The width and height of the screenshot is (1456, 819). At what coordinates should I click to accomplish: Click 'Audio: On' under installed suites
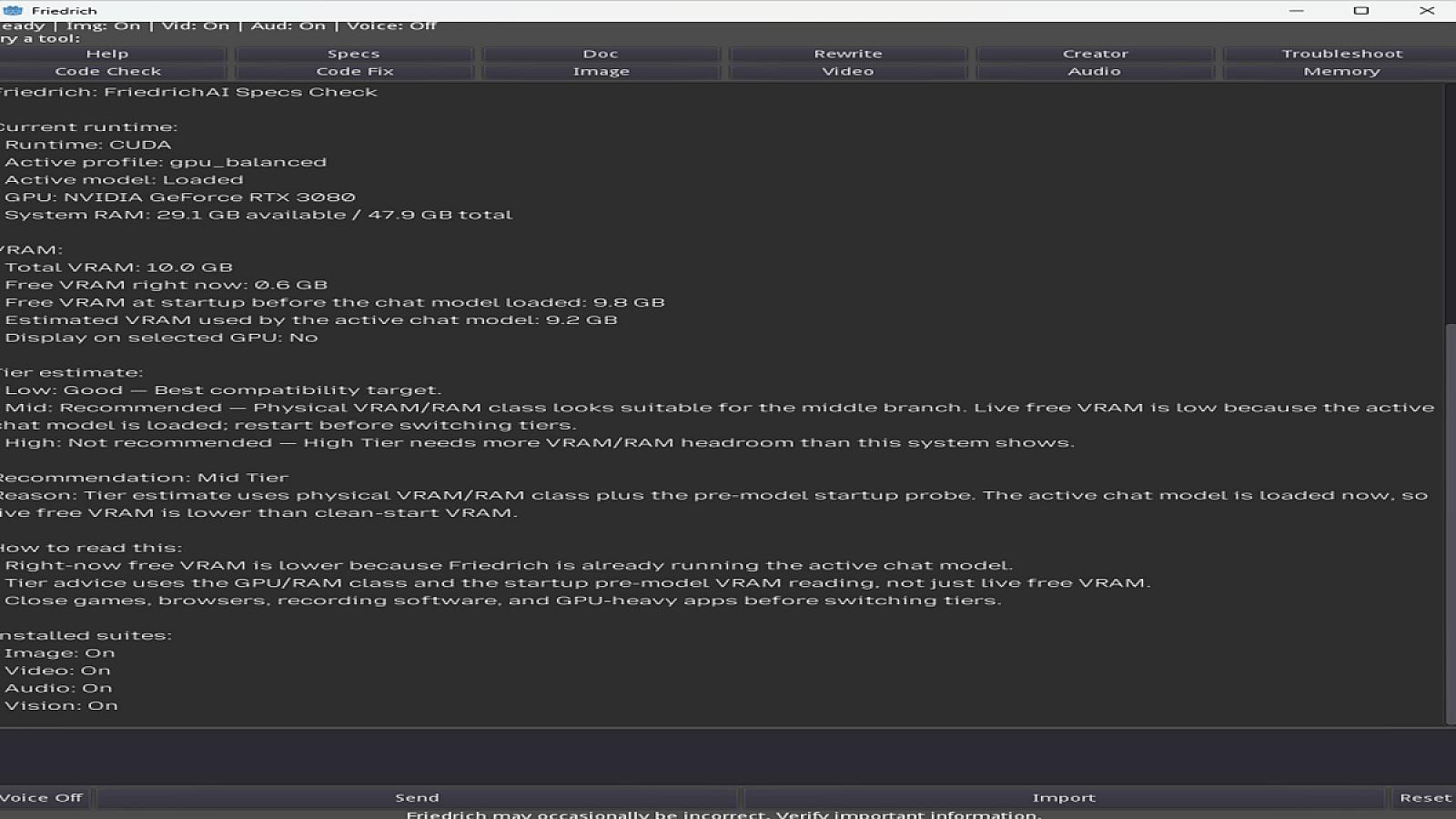[x=58, y=688]
